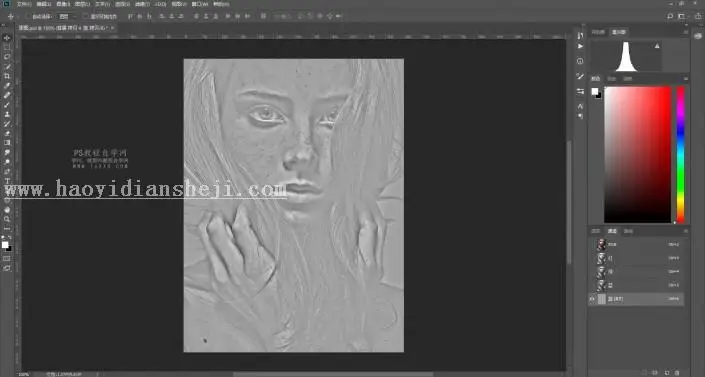Select the composite RGB channel thumbnail

coord(601,245)
